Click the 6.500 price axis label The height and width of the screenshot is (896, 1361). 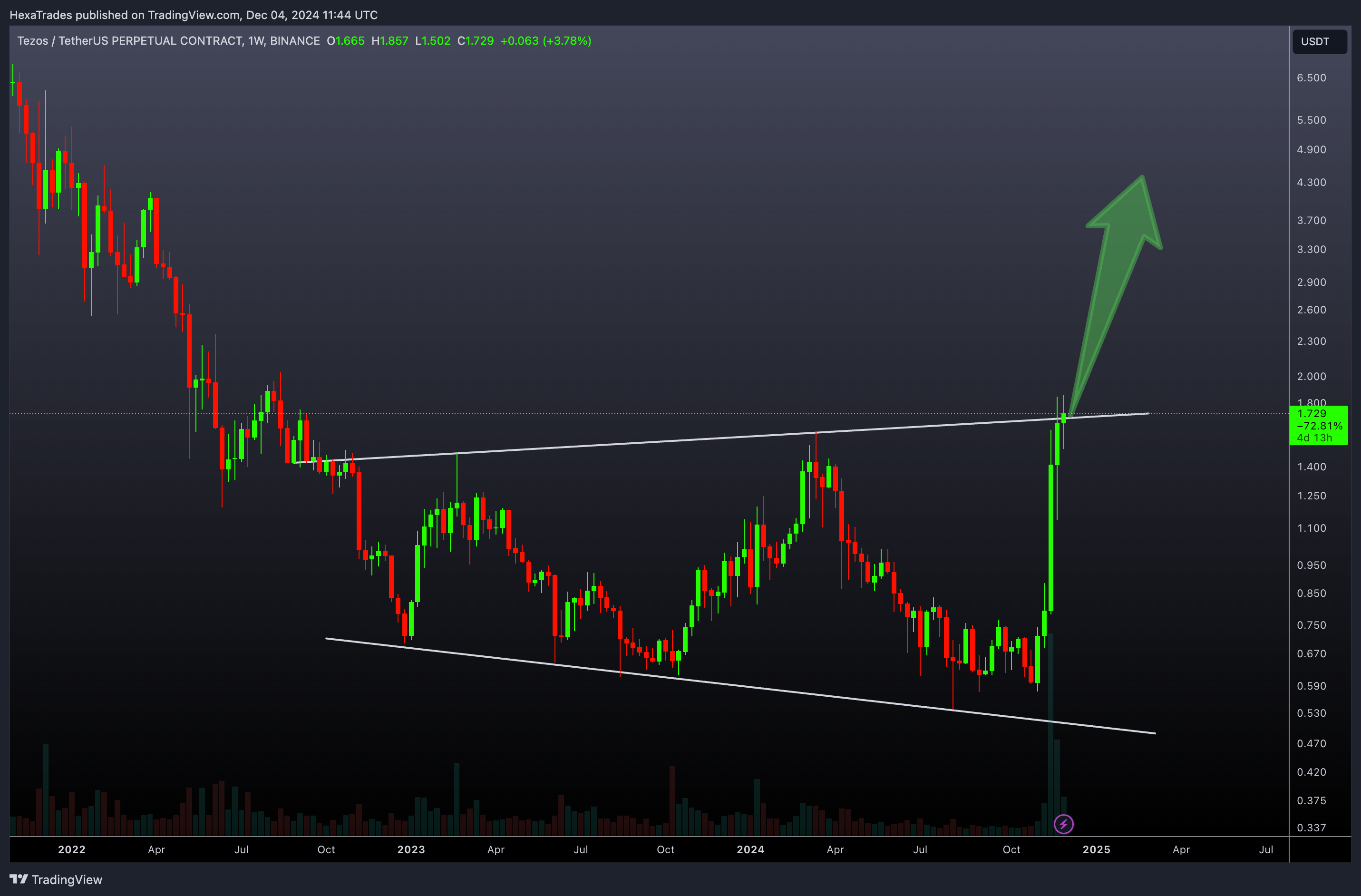point(1311,78)
